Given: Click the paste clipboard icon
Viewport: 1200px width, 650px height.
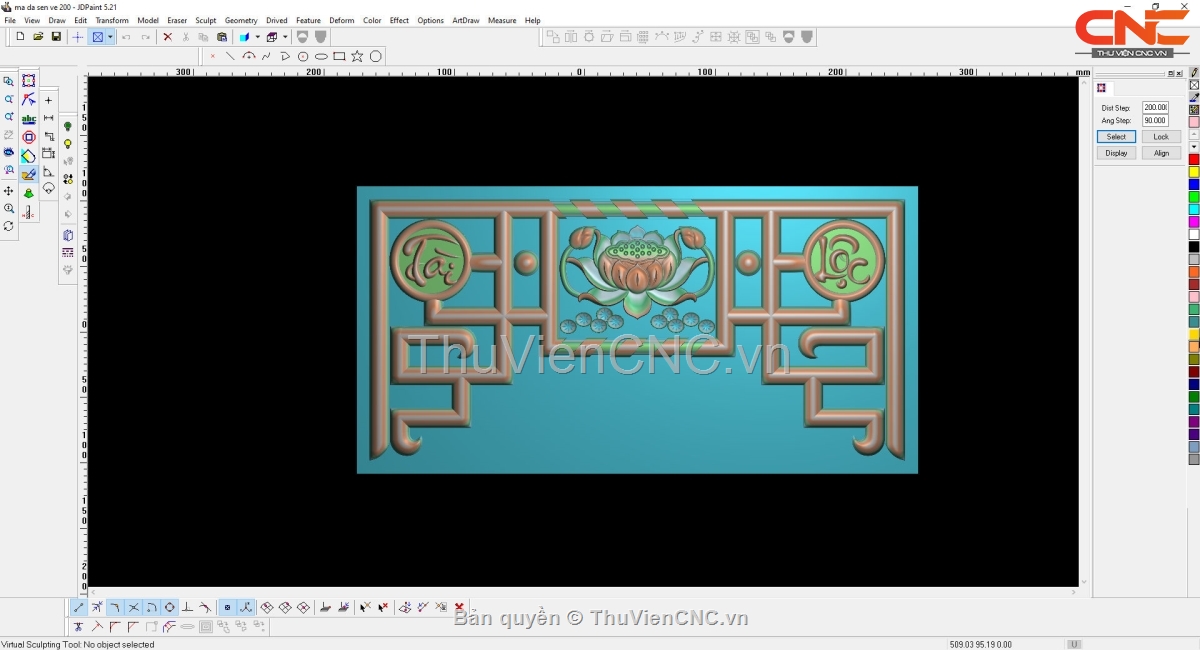Looking at the screenshot, I should [222, 37].
